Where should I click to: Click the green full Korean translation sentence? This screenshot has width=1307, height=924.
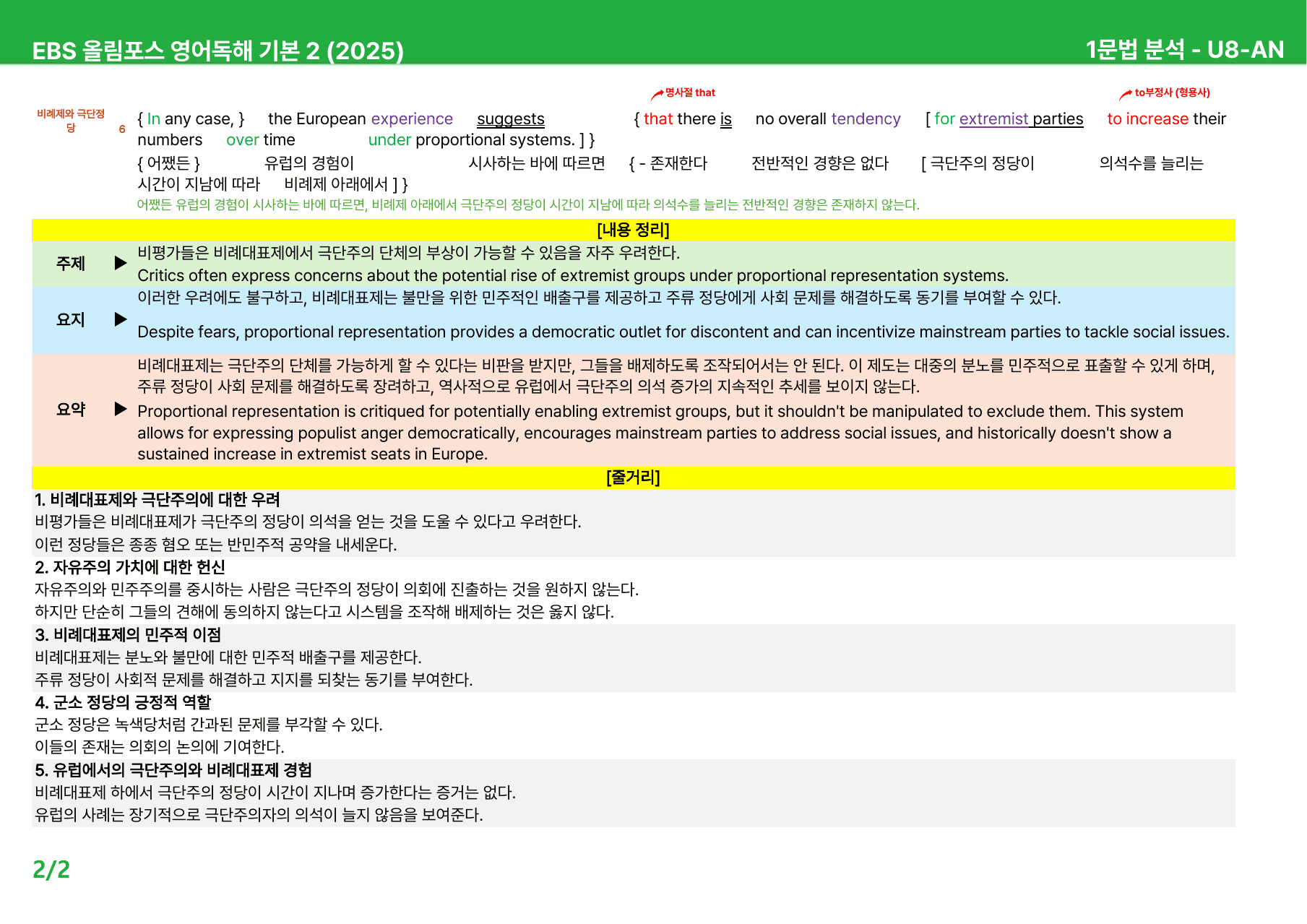[x=528, y=204]
